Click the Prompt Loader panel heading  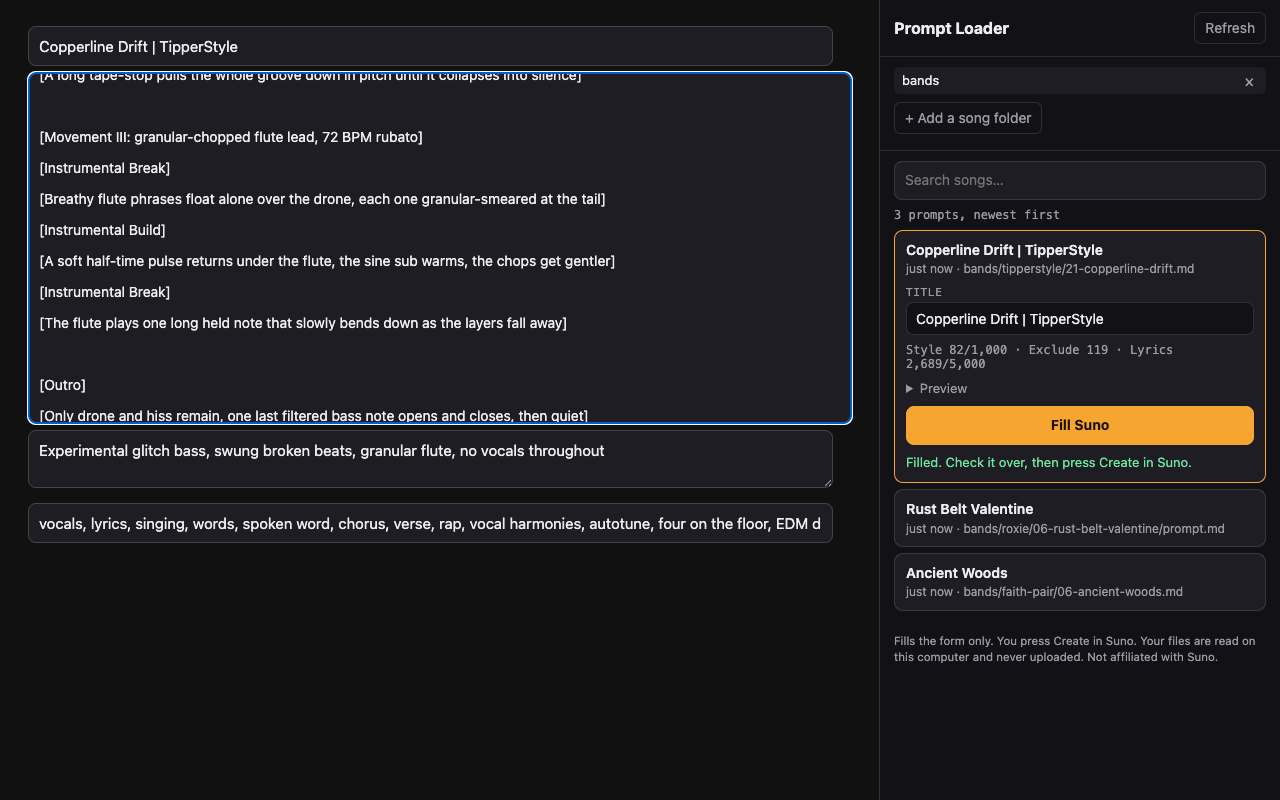click(x=951, y=28)
